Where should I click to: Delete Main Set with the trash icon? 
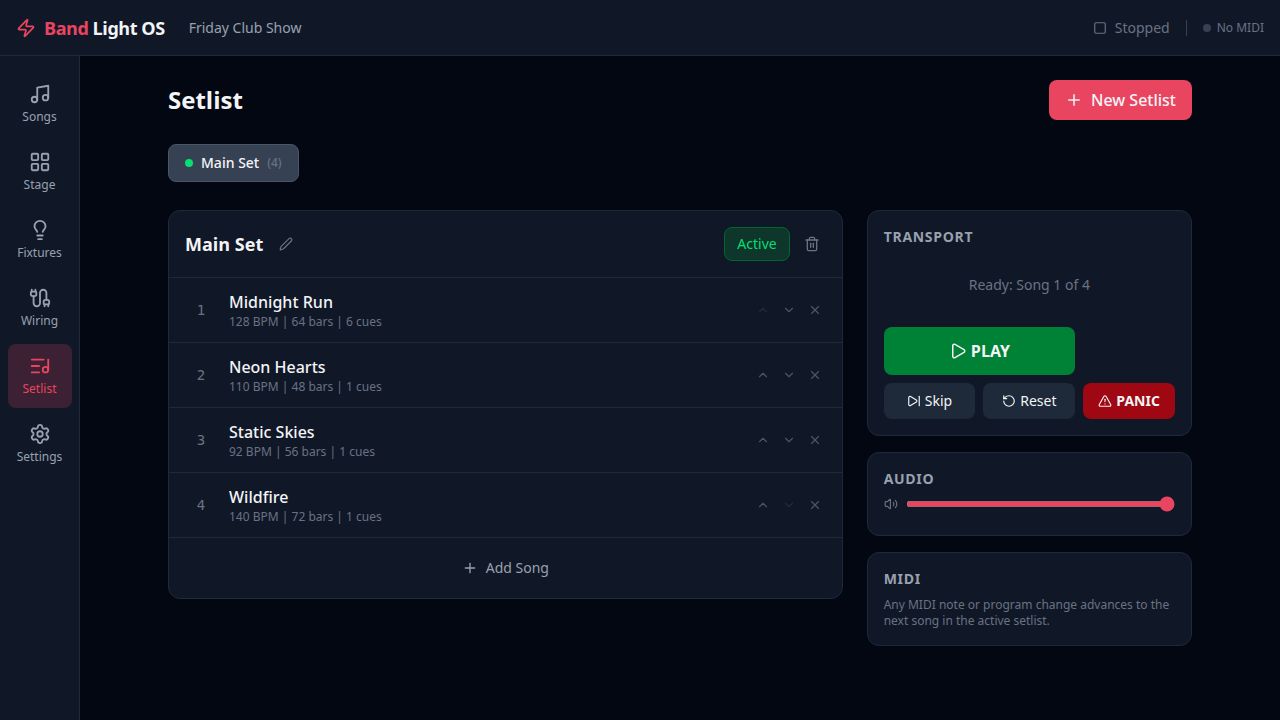coord(812,244)
